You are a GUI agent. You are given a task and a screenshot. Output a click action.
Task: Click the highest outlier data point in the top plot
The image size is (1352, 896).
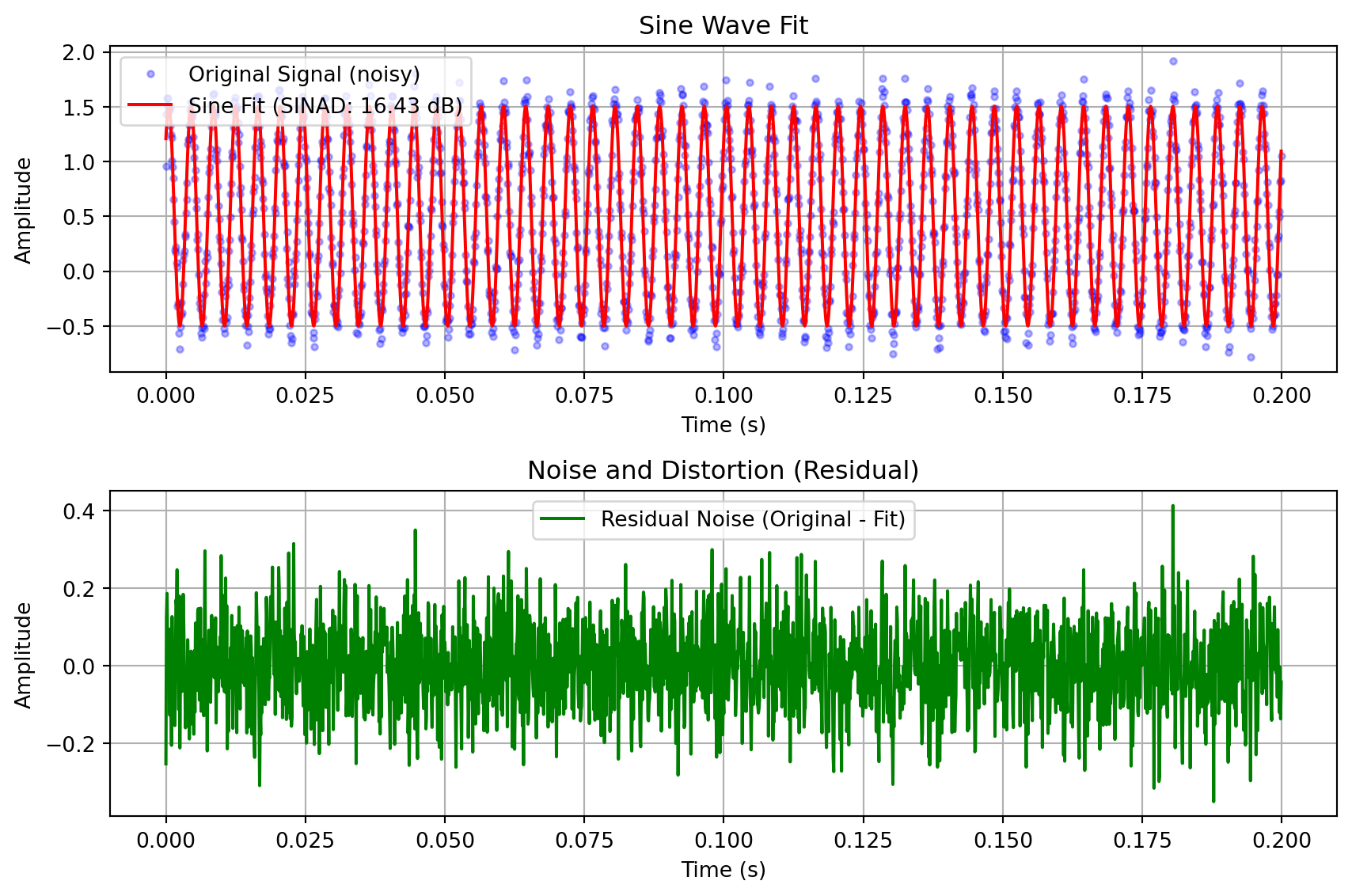click(x=1173, y=61)
